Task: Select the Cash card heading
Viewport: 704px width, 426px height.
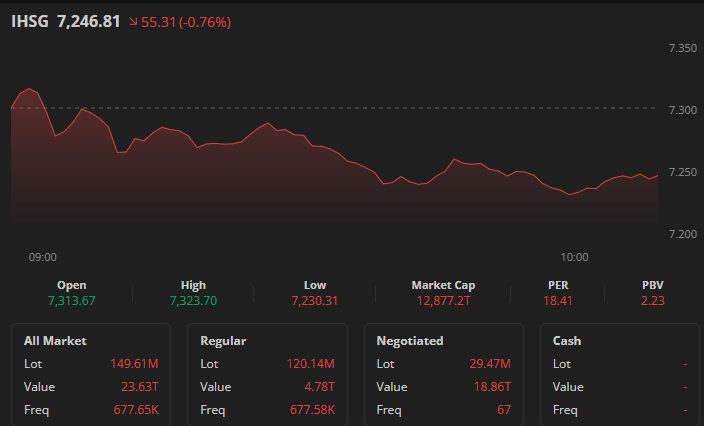Action: pyautogui.click(x=567, y=341)
